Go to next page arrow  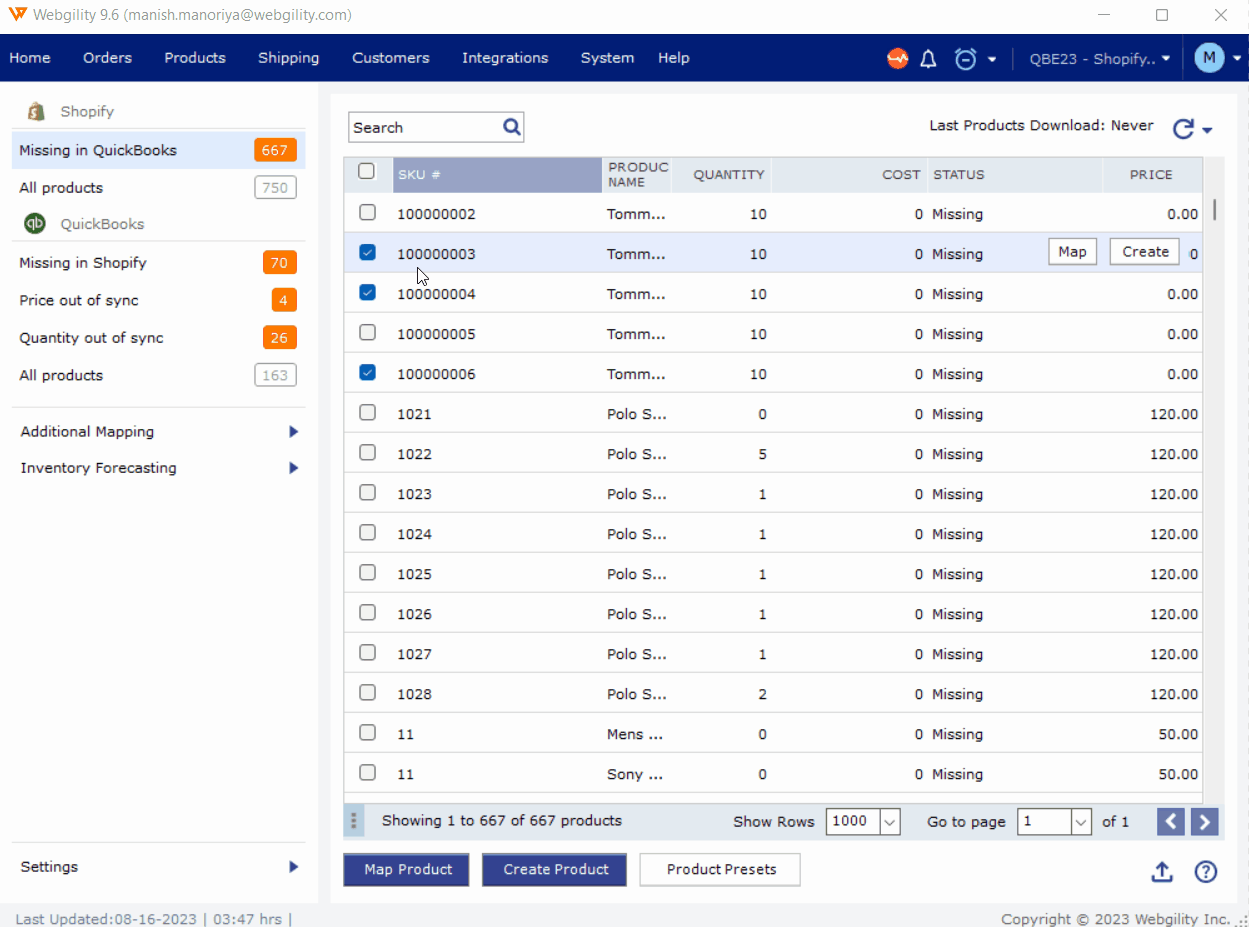click(1205, 821)
